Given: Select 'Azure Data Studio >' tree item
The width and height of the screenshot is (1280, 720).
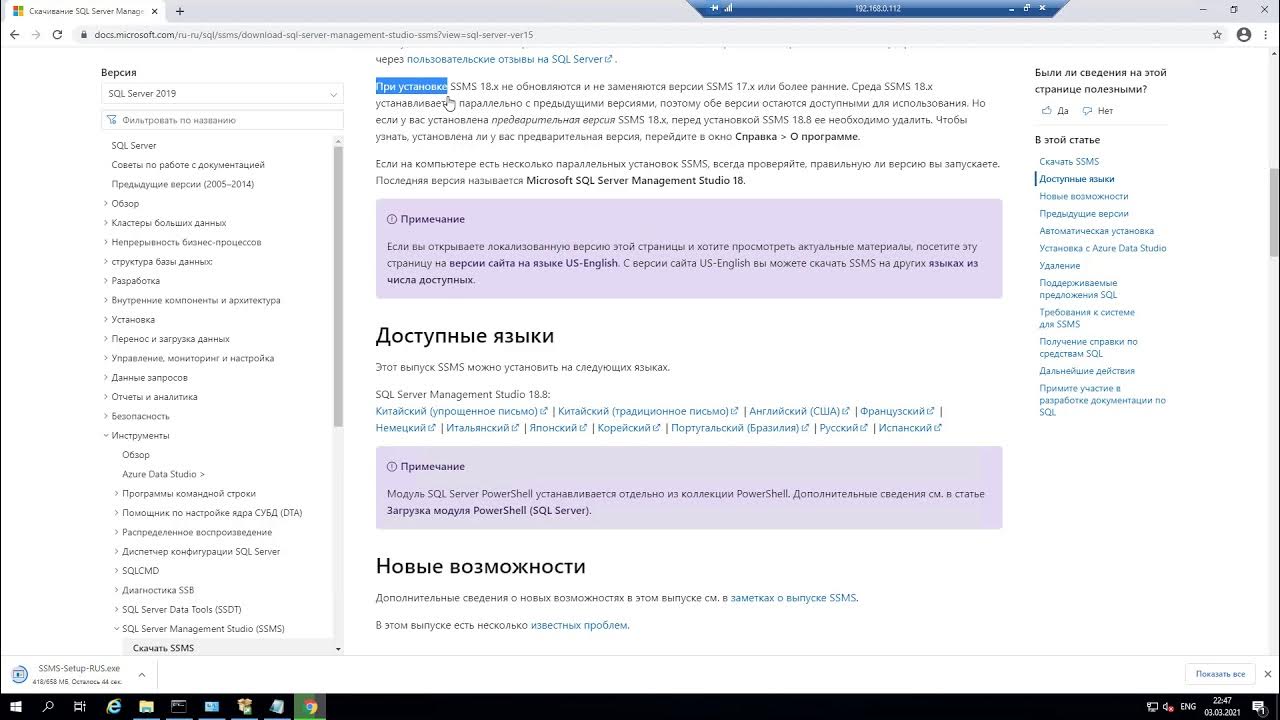Looking at the screenshot, I should tap(163, 474).
